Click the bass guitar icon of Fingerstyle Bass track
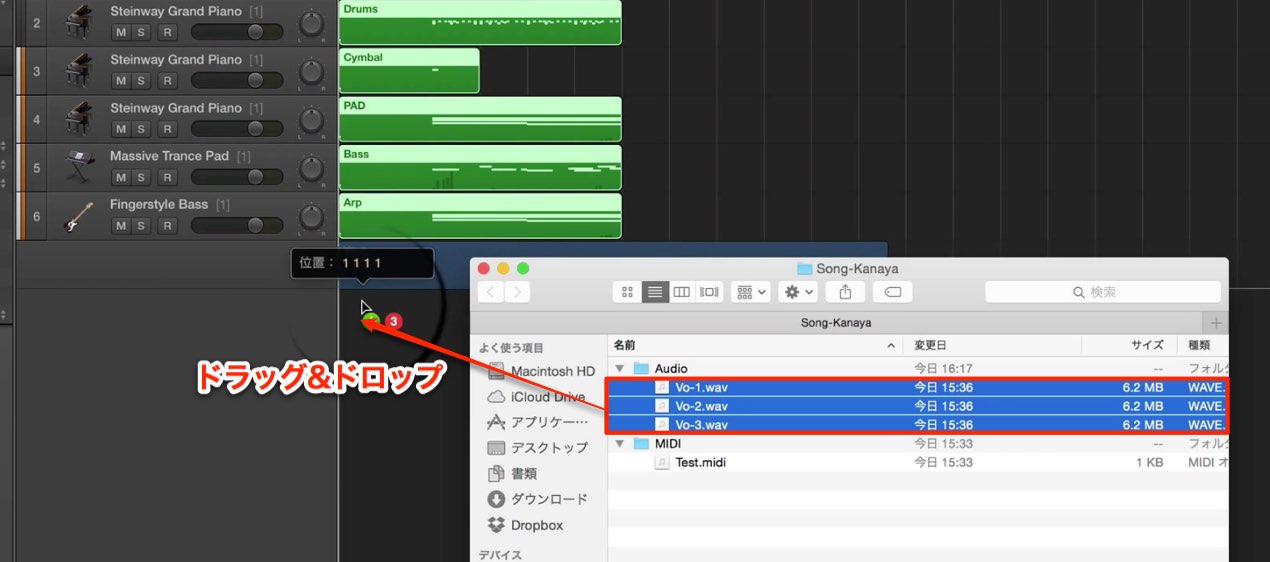1270x562 pixels. [78, 215]
